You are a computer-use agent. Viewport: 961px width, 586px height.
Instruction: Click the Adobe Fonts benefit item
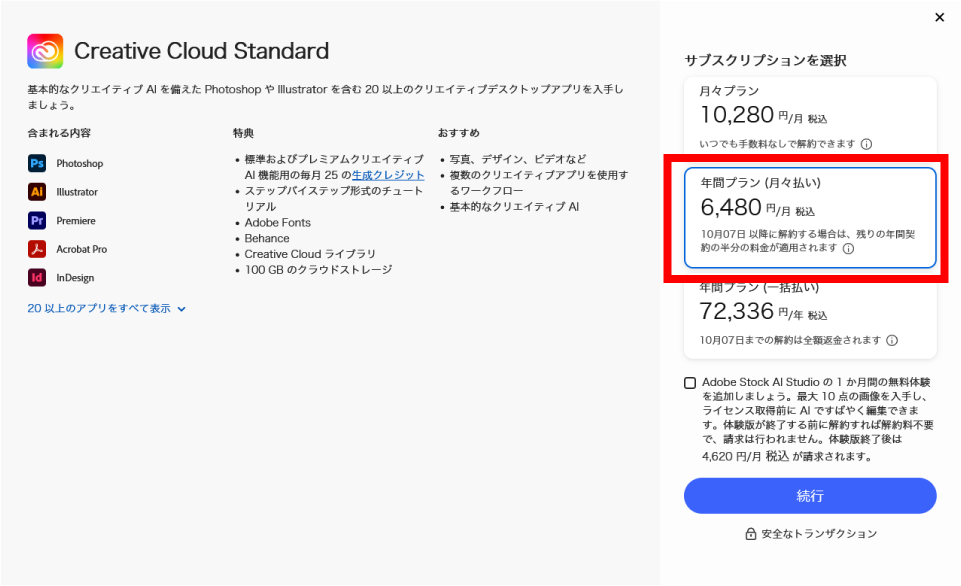pos(278,223)
